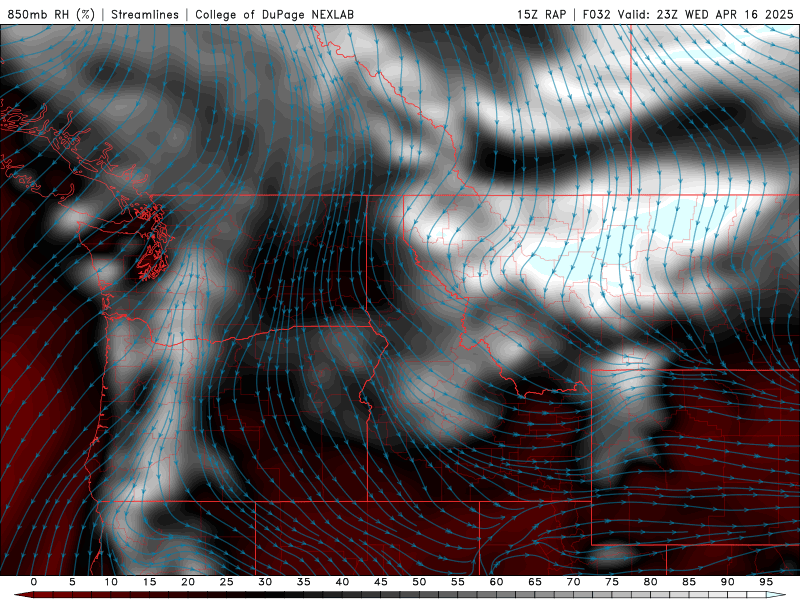Click the '85' colorbar scale label
The image size is (800, 600).
click(x=689, y=582)
